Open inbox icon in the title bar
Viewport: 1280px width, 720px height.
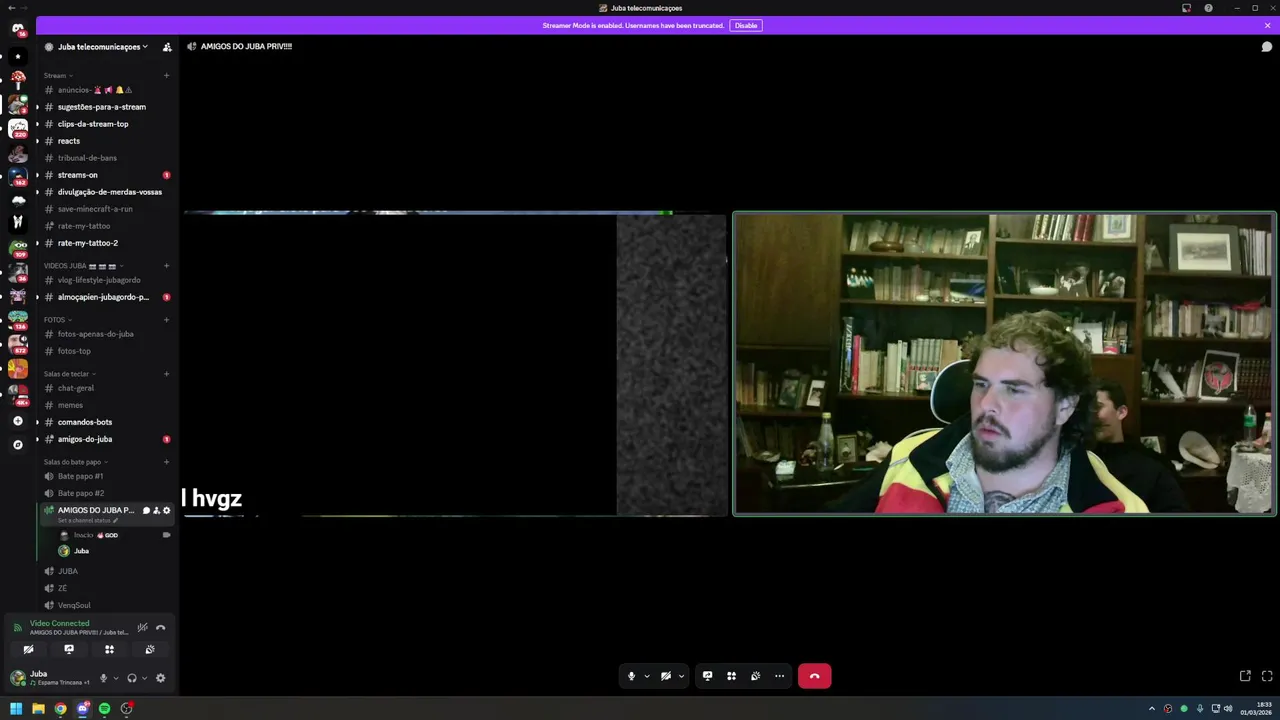coord(1186,8)
